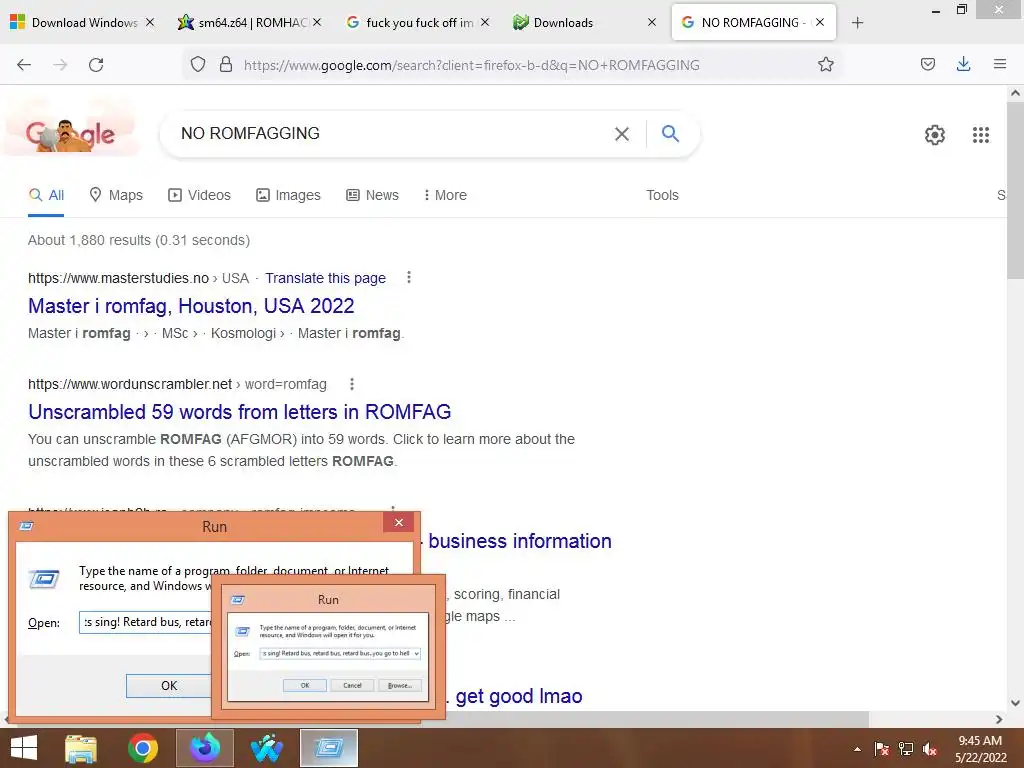Go back to the previous page

pyautogui.click(x=24, y=65)
